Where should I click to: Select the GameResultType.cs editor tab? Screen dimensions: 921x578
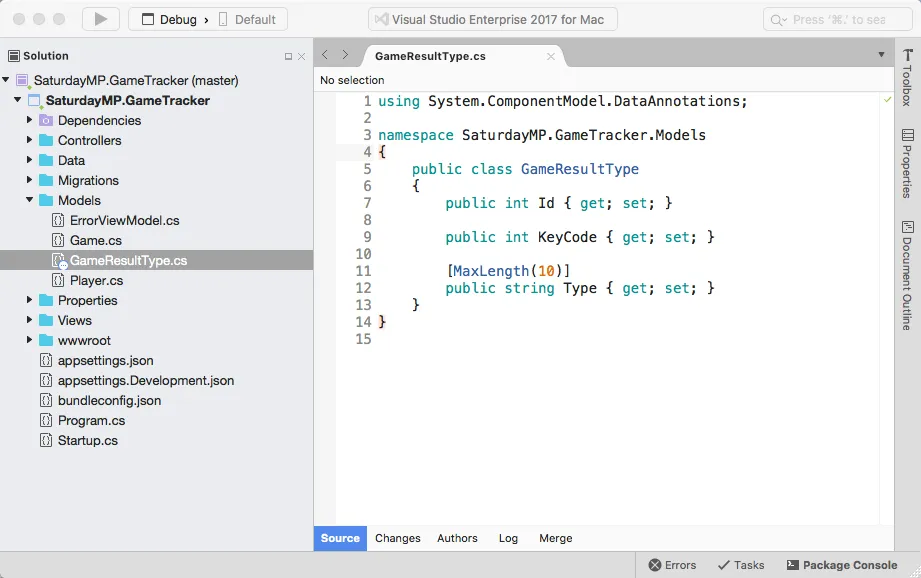coord(430,56)
